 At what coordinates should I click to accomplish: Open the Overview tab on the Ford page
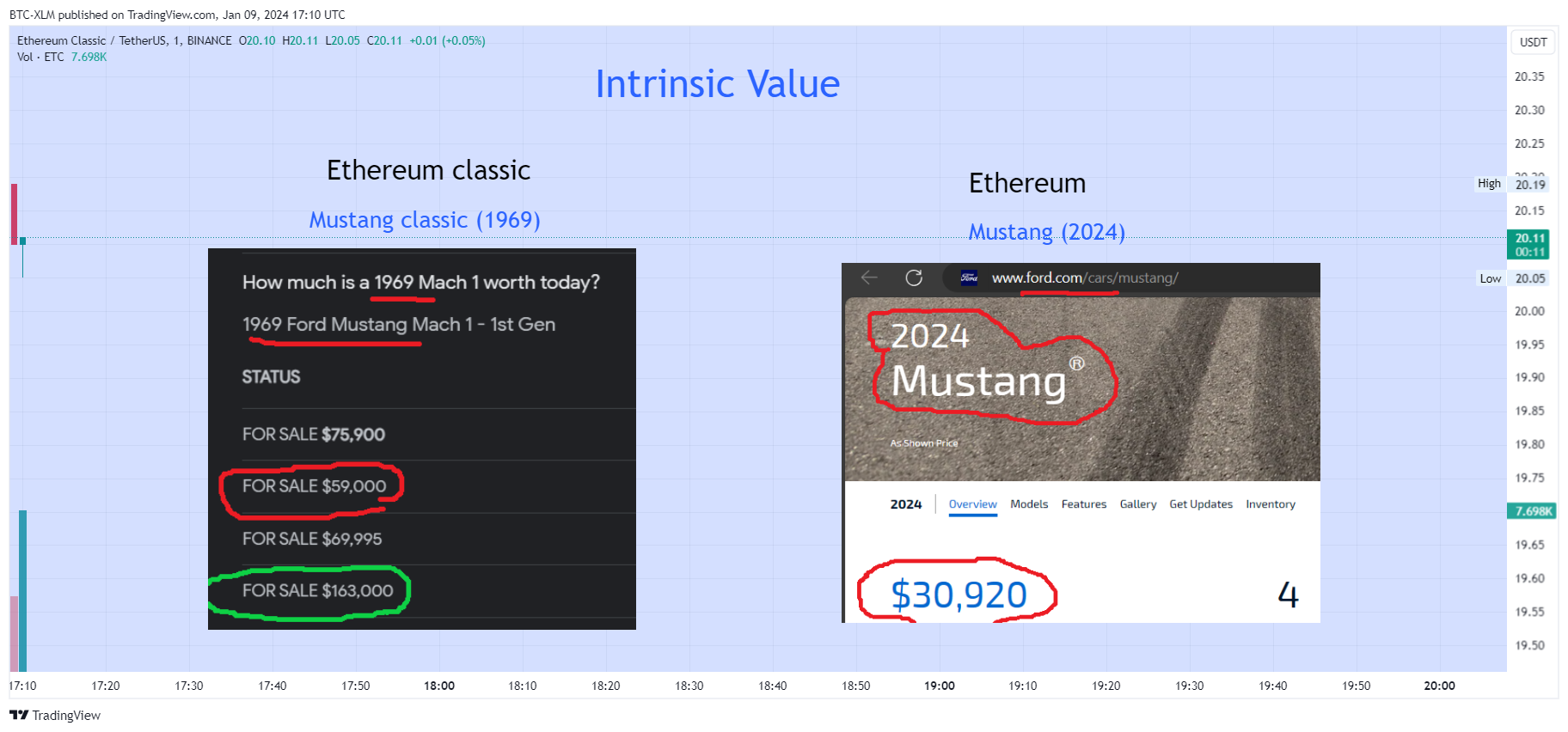tap(972, 504)
